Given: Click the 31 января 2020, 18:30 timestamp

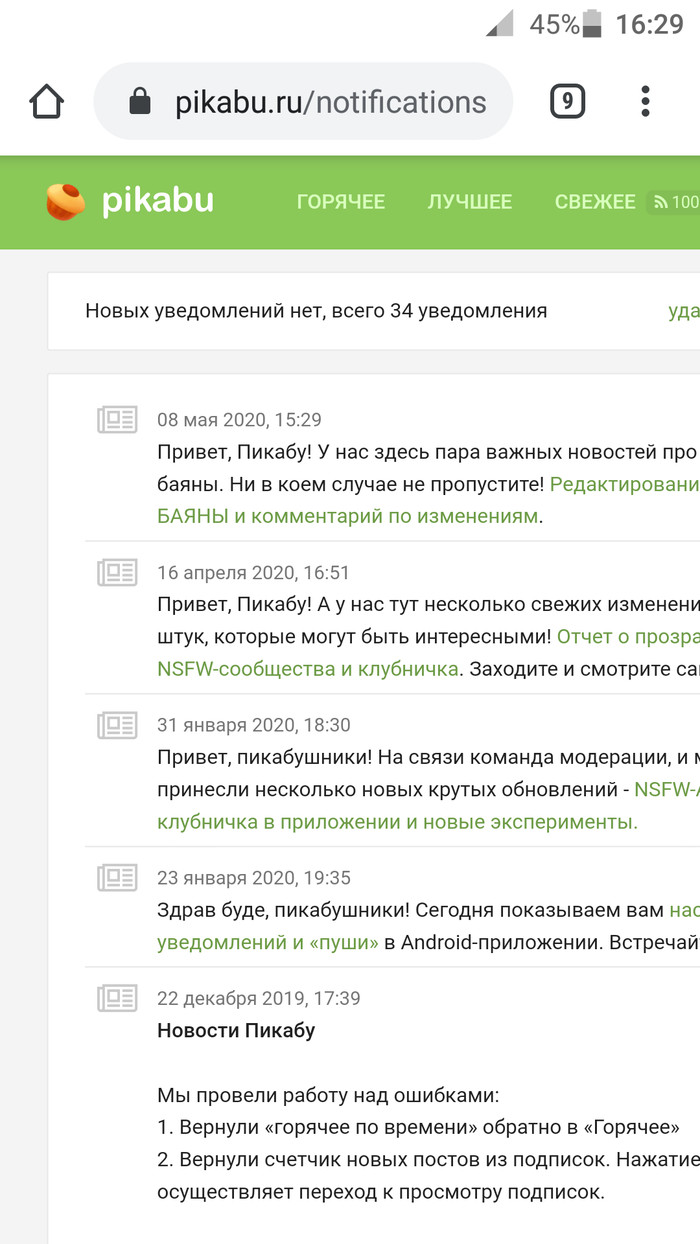Looking at the screenshot, I should point(254,725).
